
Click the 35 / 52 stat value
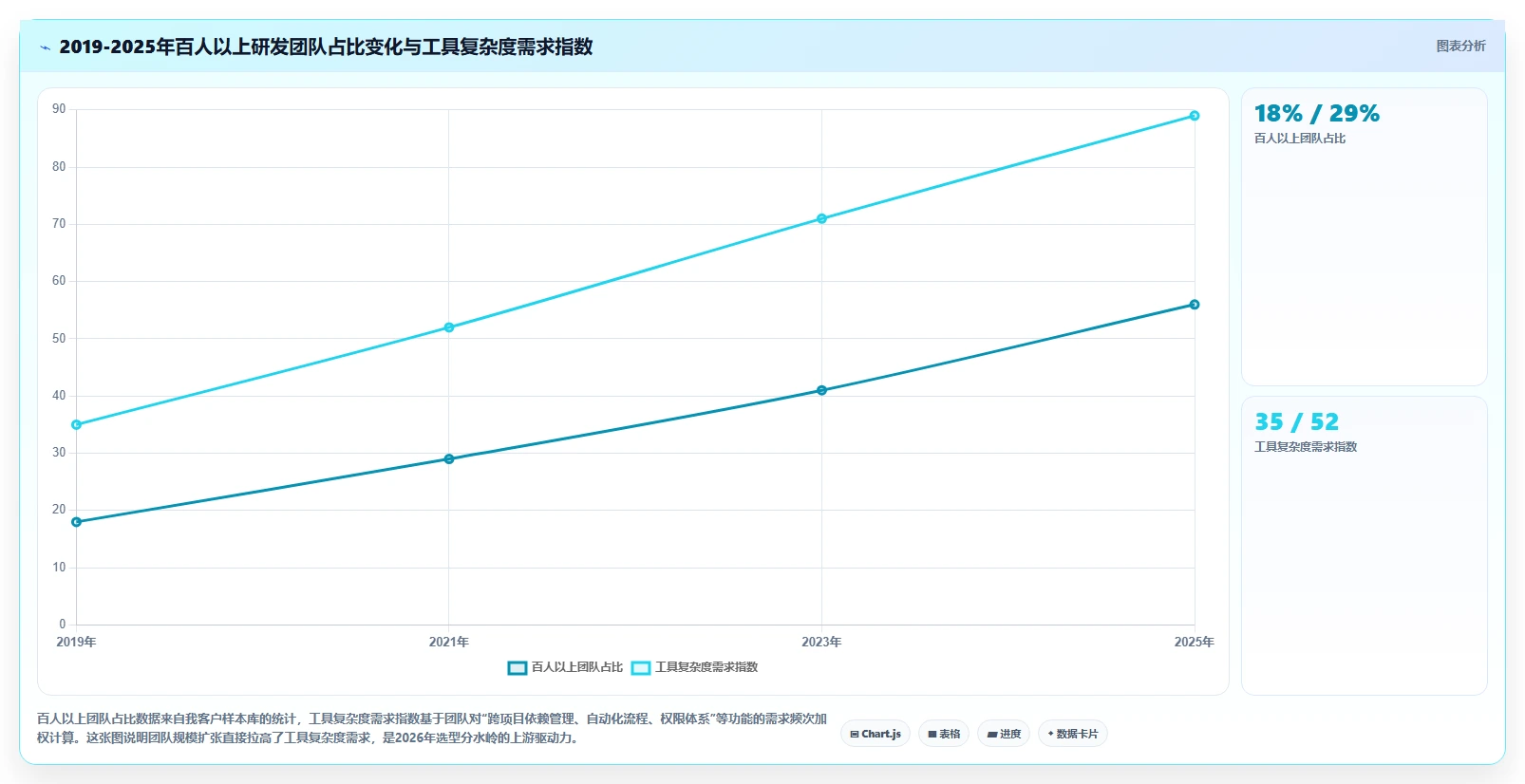point(1296,422)
